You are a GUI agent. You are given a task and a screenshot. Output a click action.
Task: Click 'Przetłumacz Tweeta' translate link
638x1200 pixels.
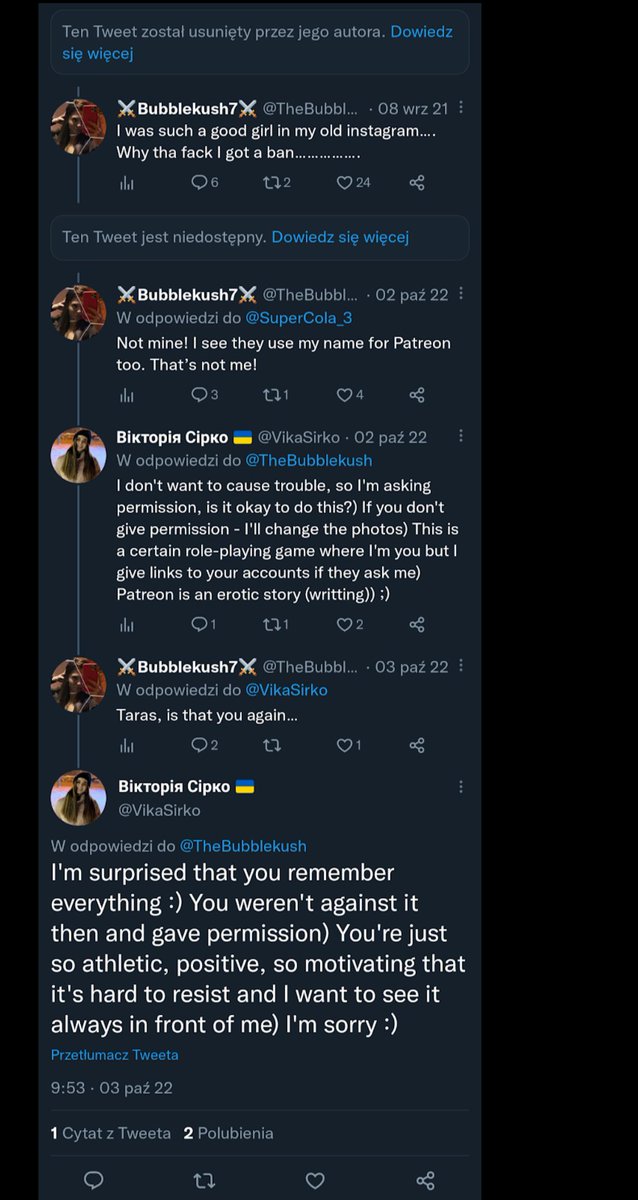(x=115, y=1054)
